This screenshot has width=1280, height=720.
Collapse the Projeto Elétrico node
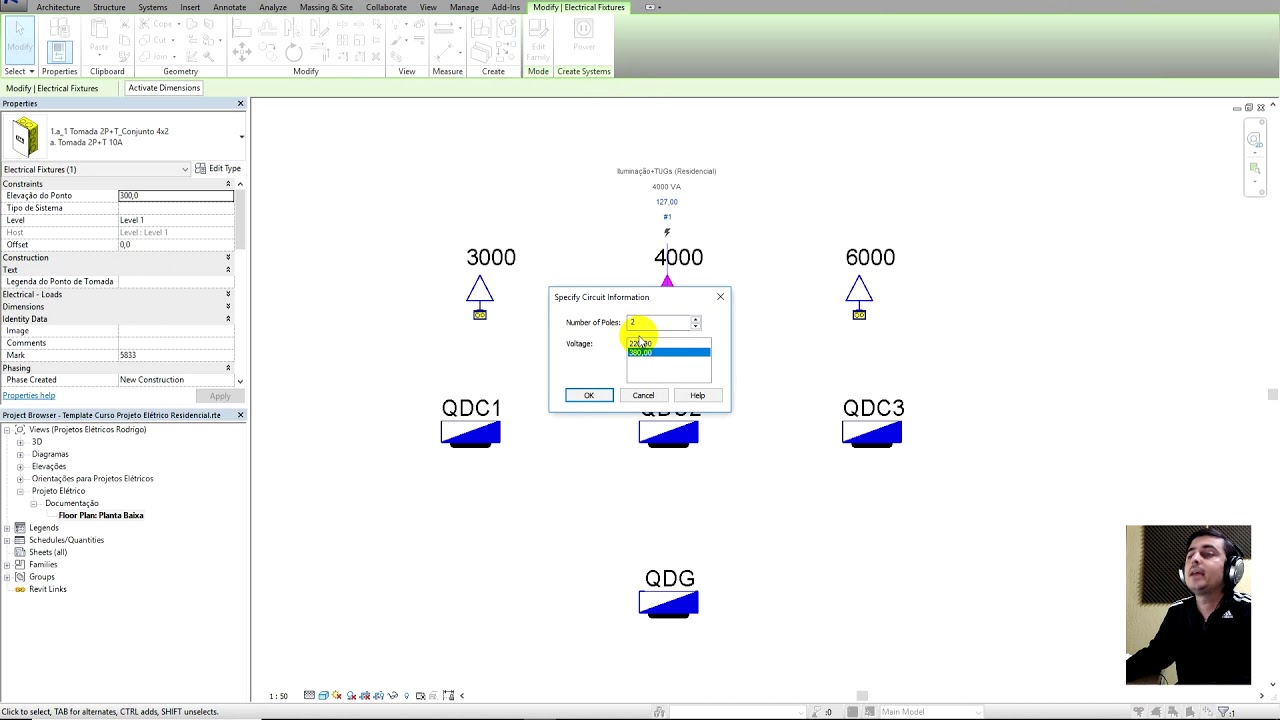(x=20, y=491)
